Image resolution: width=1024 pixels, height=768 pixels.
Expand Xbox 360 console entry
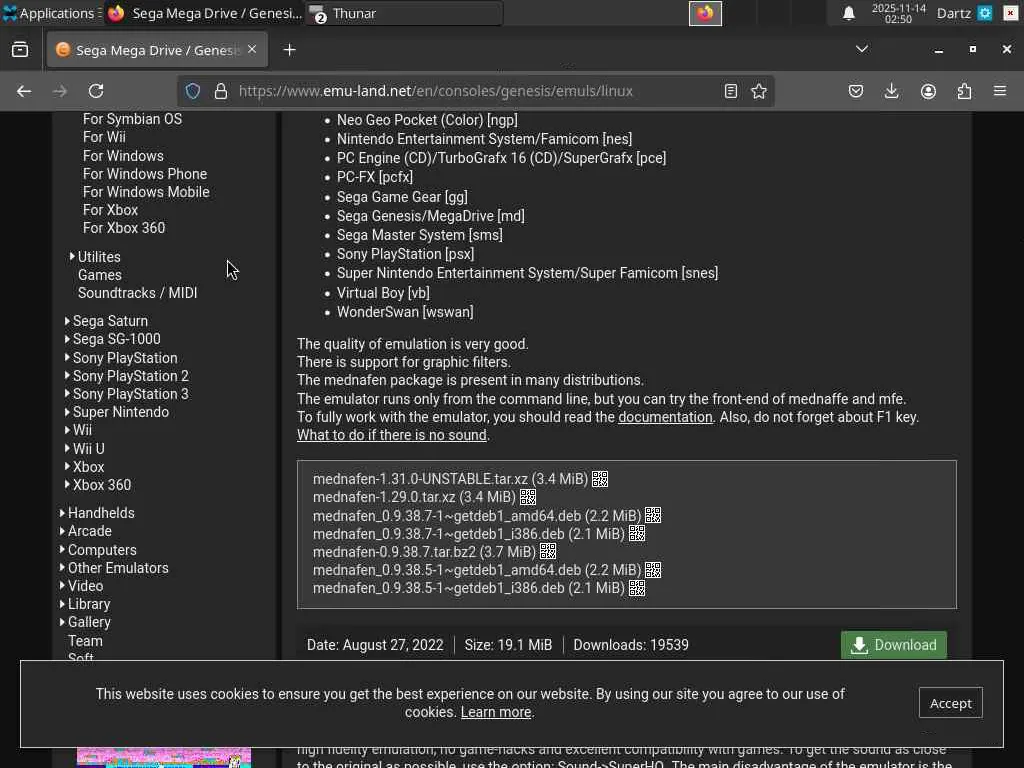67,485
